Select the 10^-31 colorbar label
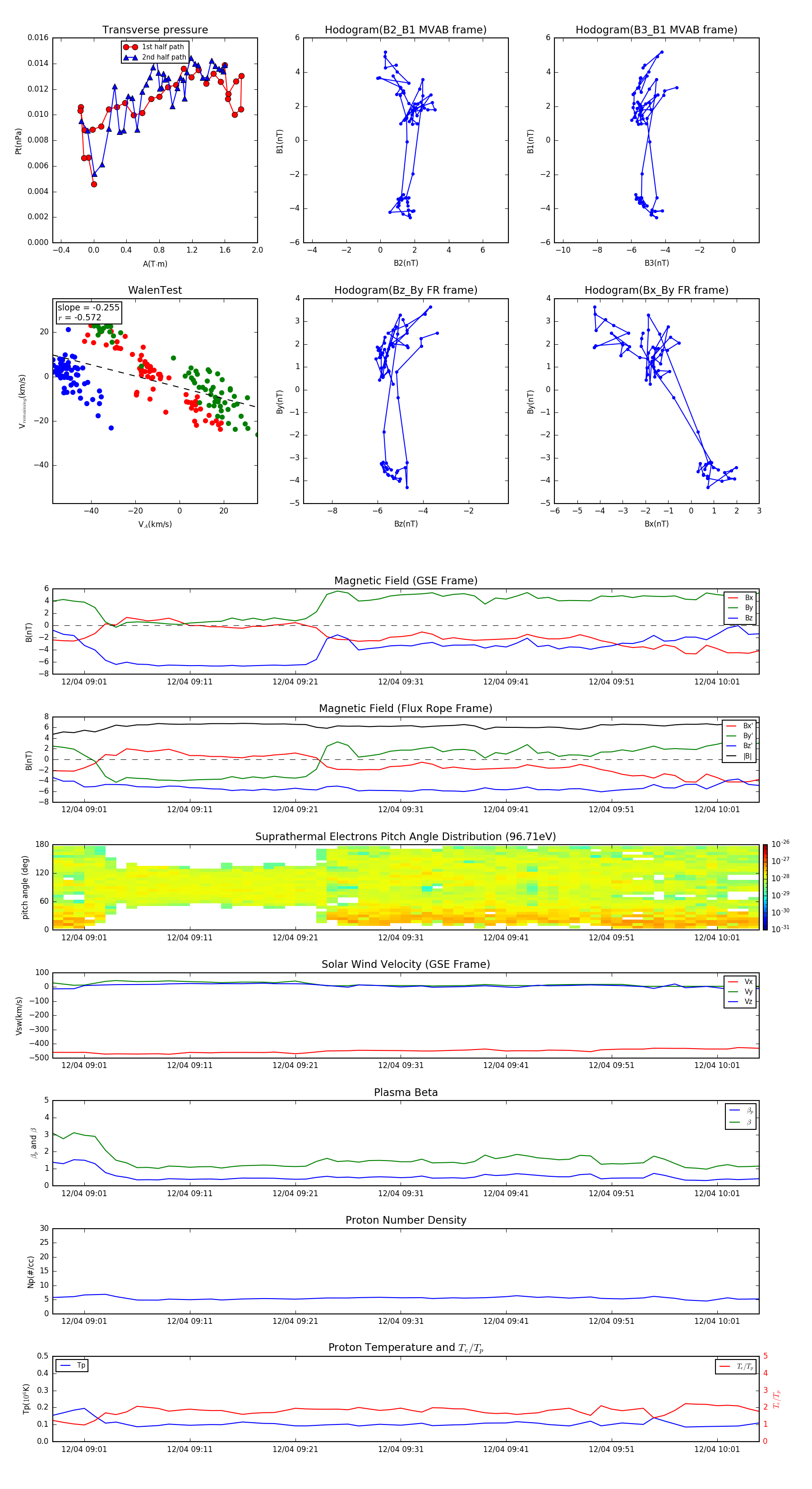The height and width of the screenshot is (1489, 812). tap(780, 929)
